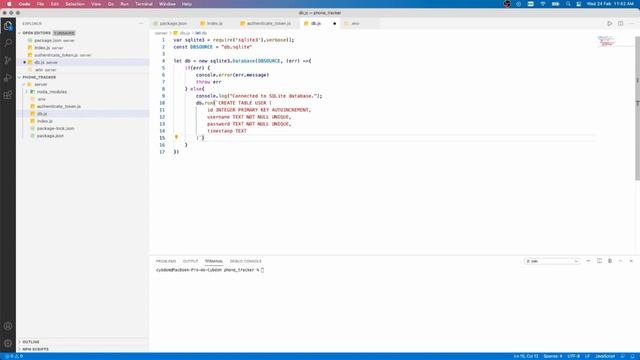The width and height of the screenshot is (640, 360).
Task: Click the UTF-8 encoding indicator
Action: (573, 356)
